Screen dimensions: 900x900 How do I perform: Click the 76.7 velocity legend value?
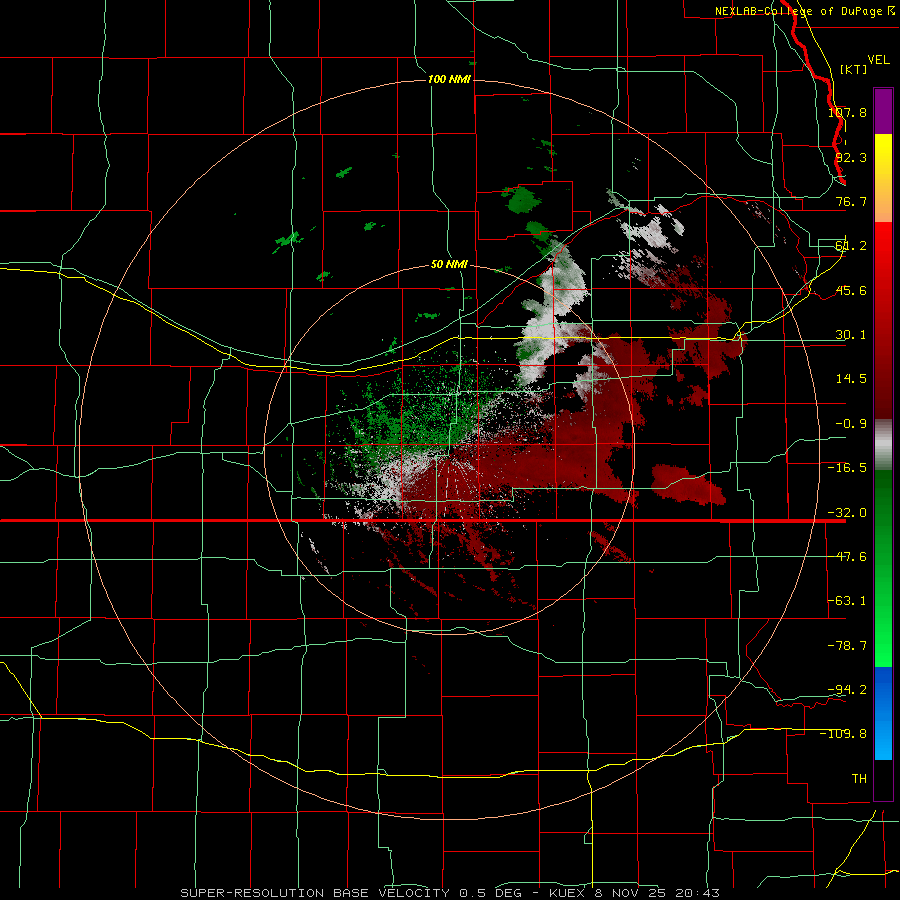[x=851, y=201]
